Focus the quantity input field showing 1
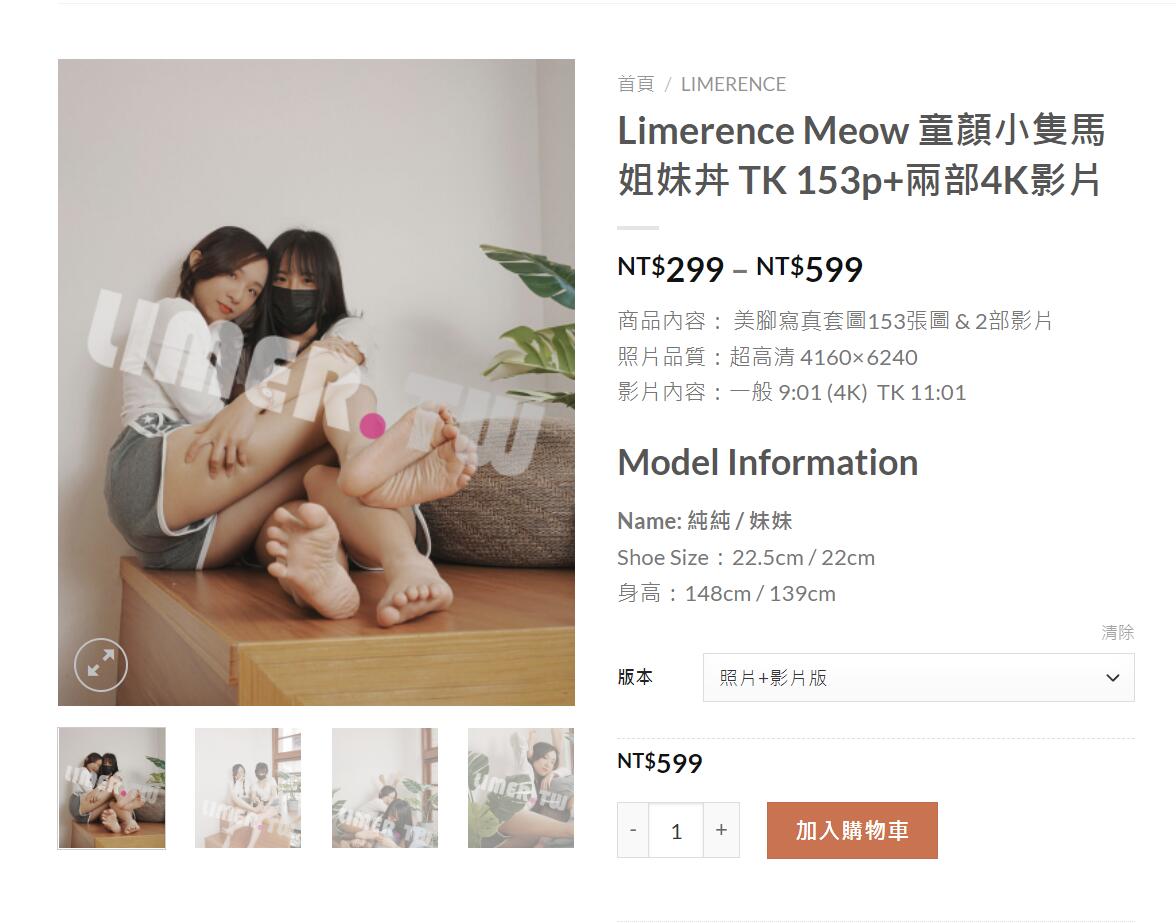1176x923 pixels. tap(676, 830)
